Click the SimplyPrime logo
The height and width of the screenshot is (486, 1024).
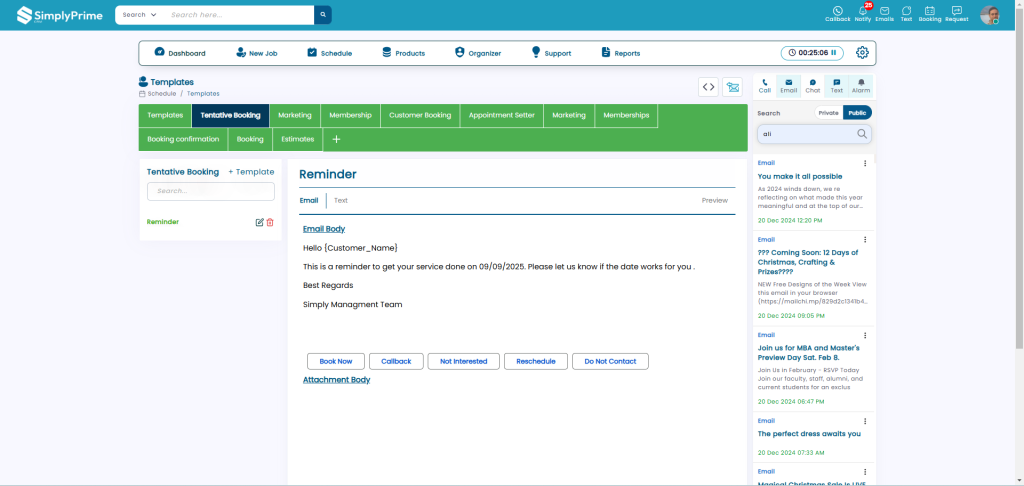[59, 15]
